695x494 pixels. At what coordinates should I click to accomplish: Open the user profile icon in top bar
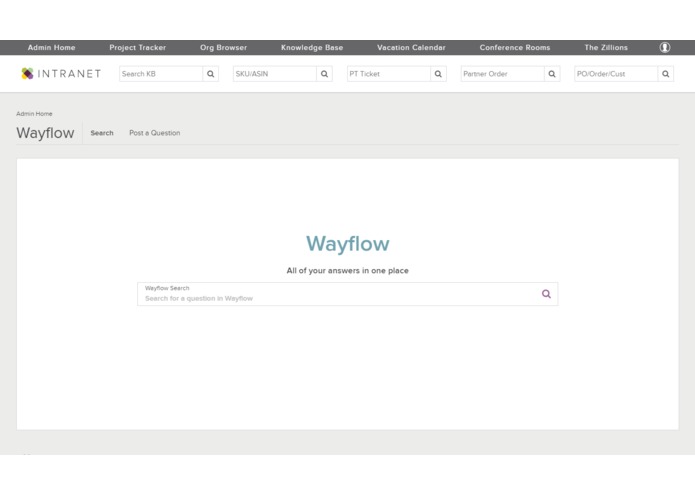[664, 47]
